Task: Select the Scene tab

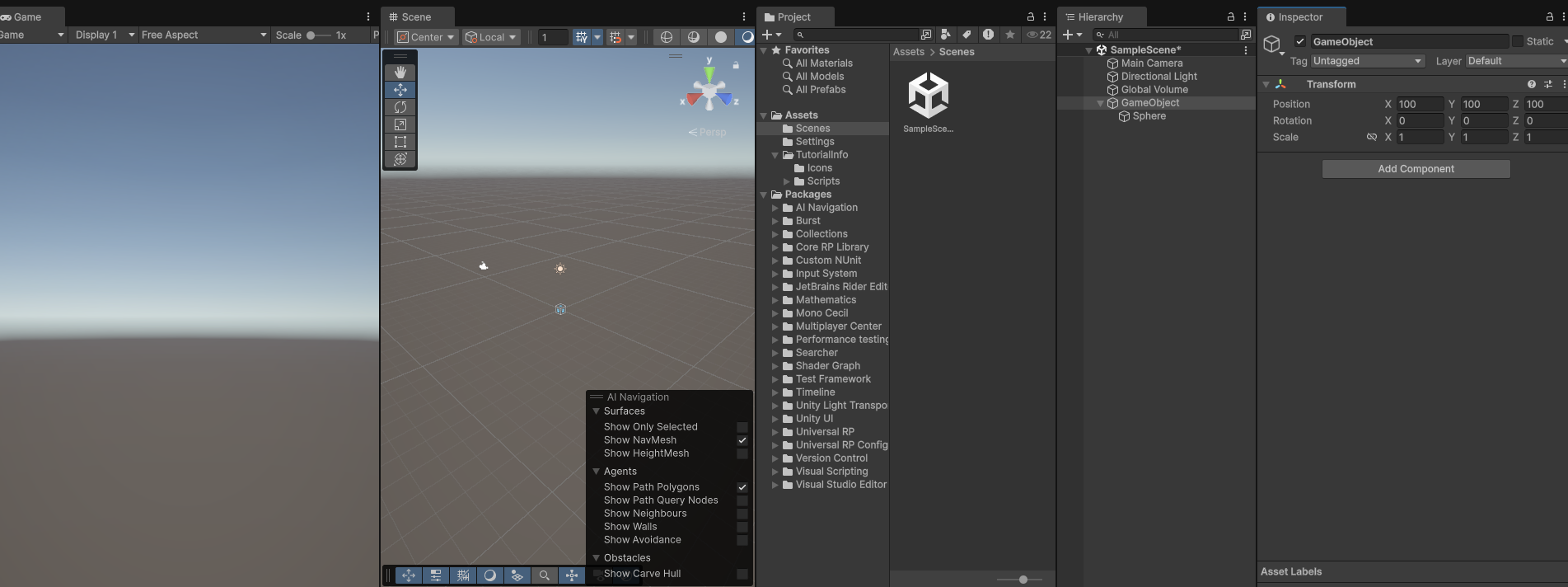Action: (x=417, y=16)
